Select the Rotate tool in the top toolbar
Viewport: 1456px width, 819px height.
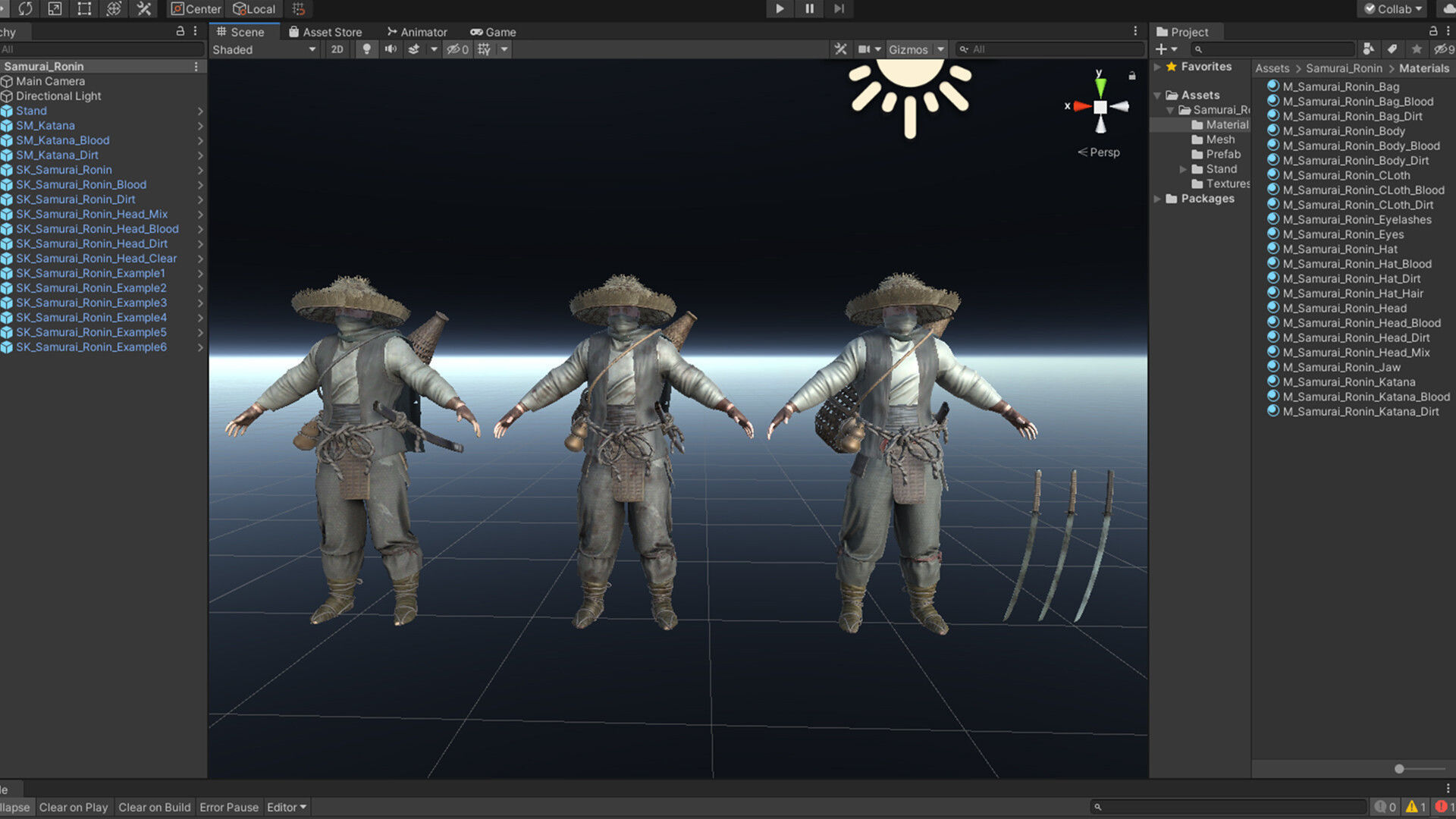pyautogui.click(x=25, y=8)
